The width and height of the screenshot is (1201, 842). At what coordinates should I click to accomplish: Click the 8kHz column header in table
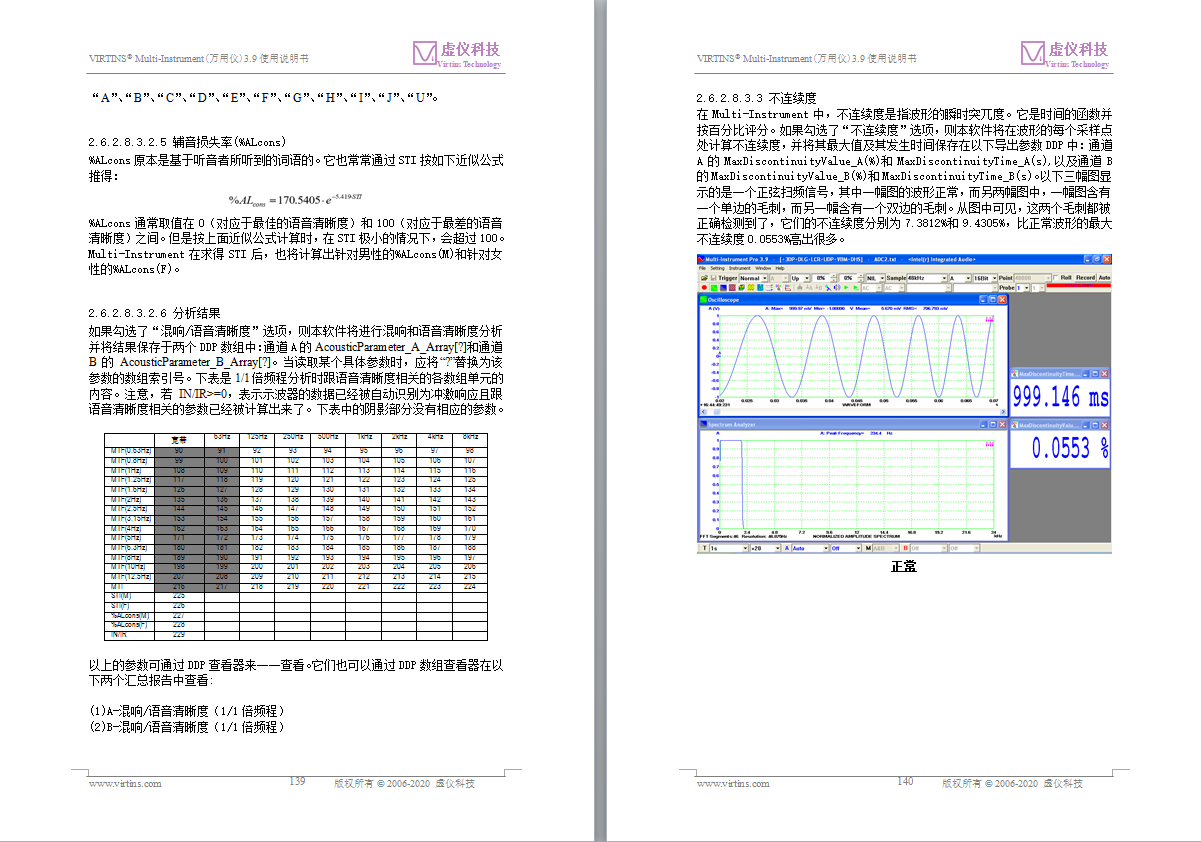pyautogui.click(x=469, y=438)
